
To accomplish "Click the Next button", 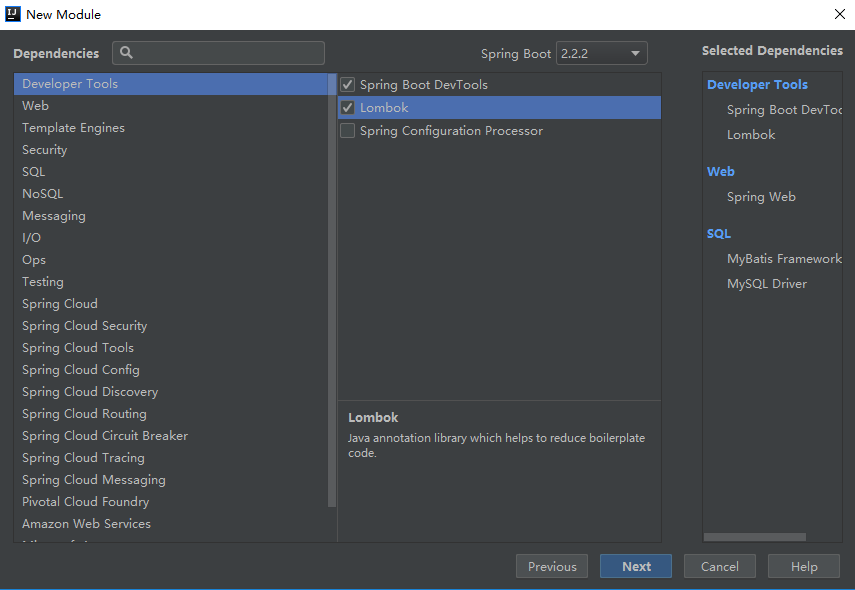I will click(x=636, y=567).
